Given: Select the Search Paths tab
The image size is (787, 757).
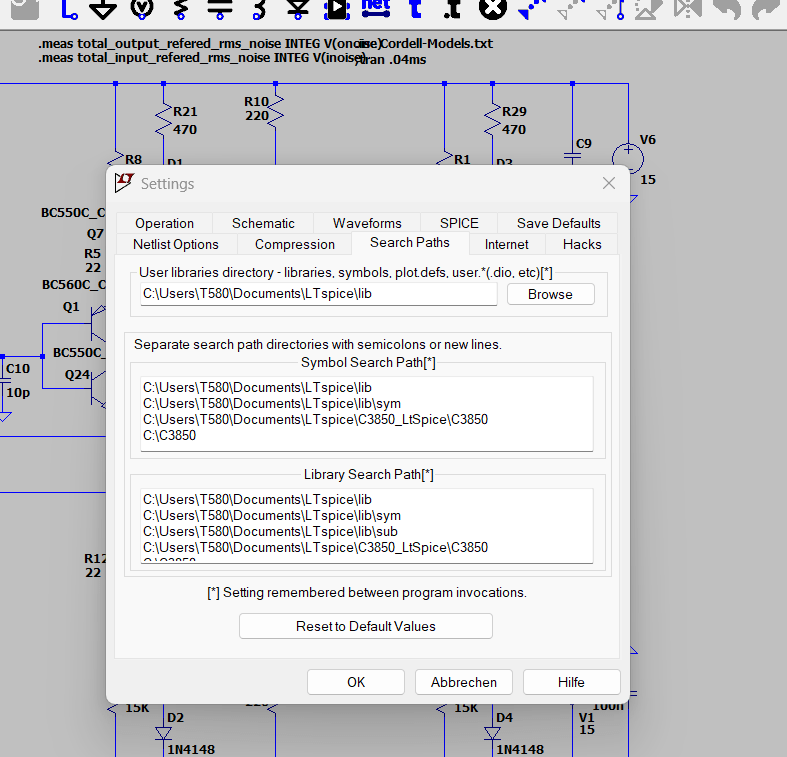Looking at the screenshot, I should tap(410, 243).
